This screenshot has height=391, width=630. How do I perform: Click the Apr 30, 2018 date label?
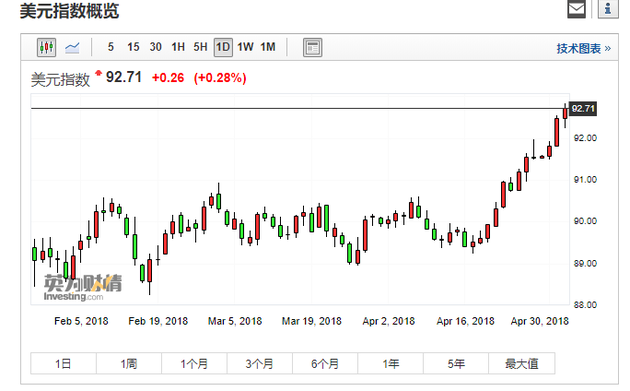coord(540,321)
